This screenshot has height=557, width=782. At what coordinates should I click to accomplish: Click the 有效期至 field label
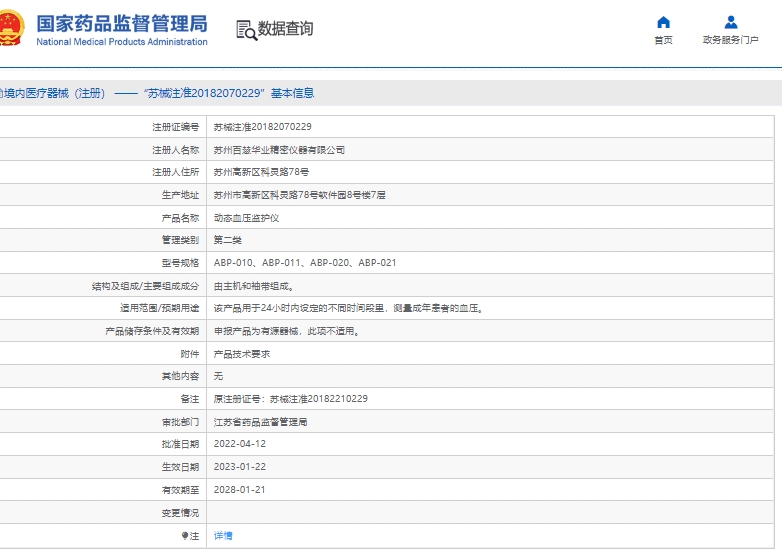pyautogui.click(x=180, y=490)
